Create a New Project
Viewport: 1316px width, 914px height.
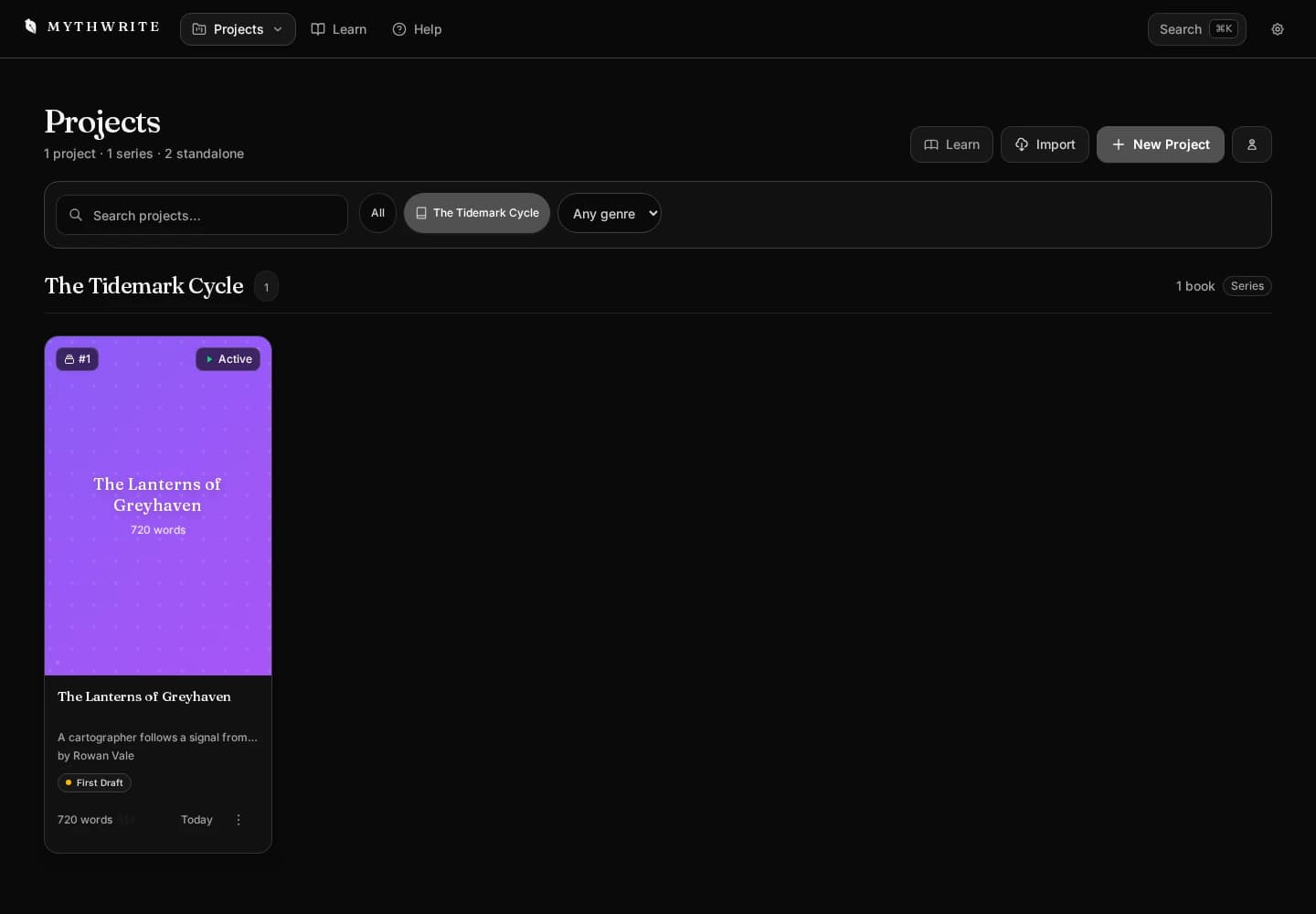point(1161,144)
